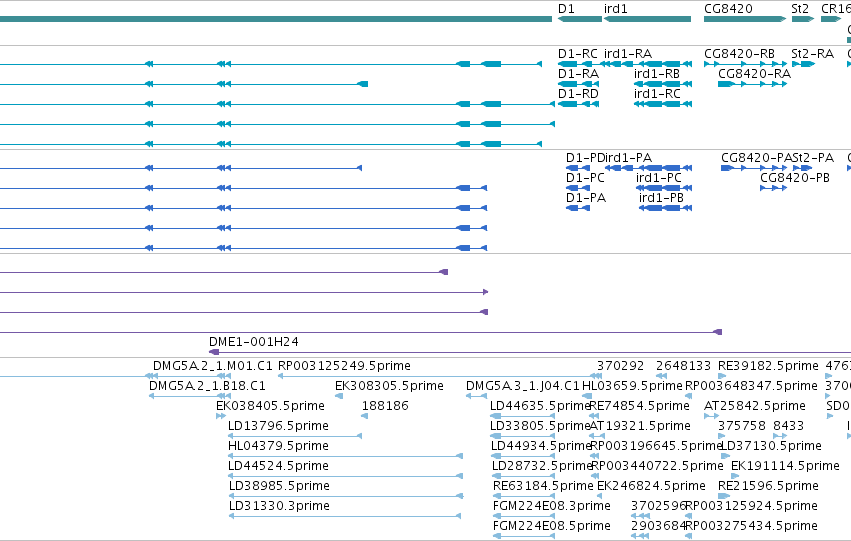Click the LD33805.5prime label

tap(539, 426)
